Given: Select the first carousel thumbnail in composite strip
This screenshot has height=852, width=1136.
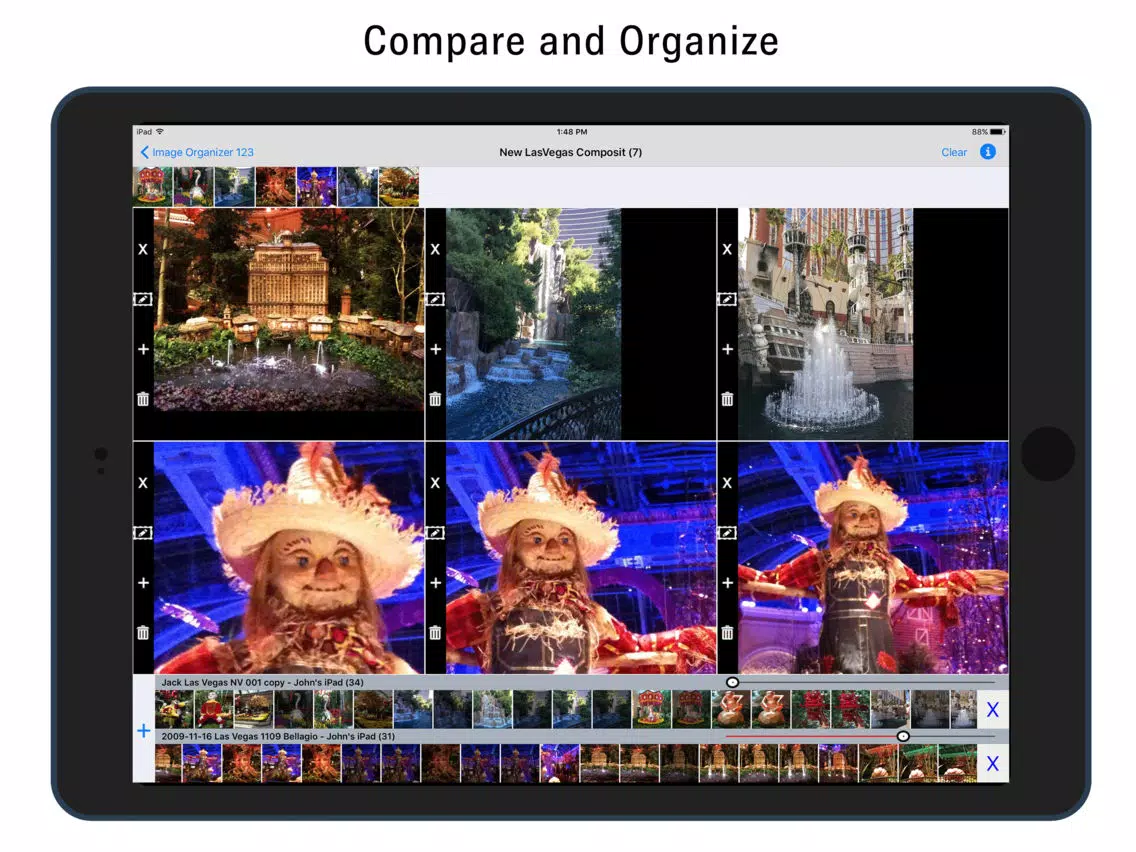Looking at the screenshot, I should 153,187.
